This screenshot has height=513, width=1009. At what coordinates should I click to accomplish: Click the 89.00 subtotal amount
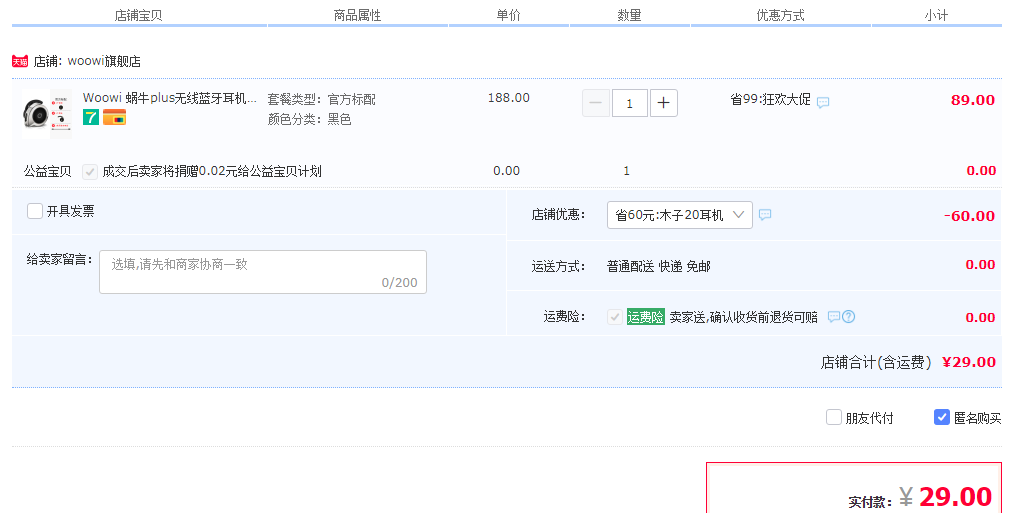click(x=973, y=100)
